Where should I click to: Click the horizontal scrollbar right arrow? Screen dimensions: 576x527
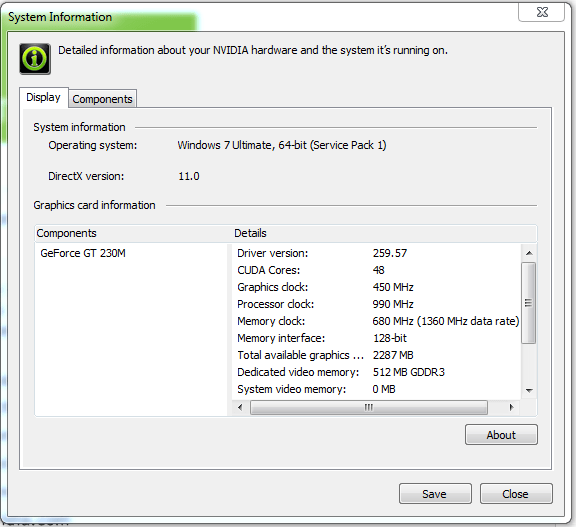tap(511, 407)
